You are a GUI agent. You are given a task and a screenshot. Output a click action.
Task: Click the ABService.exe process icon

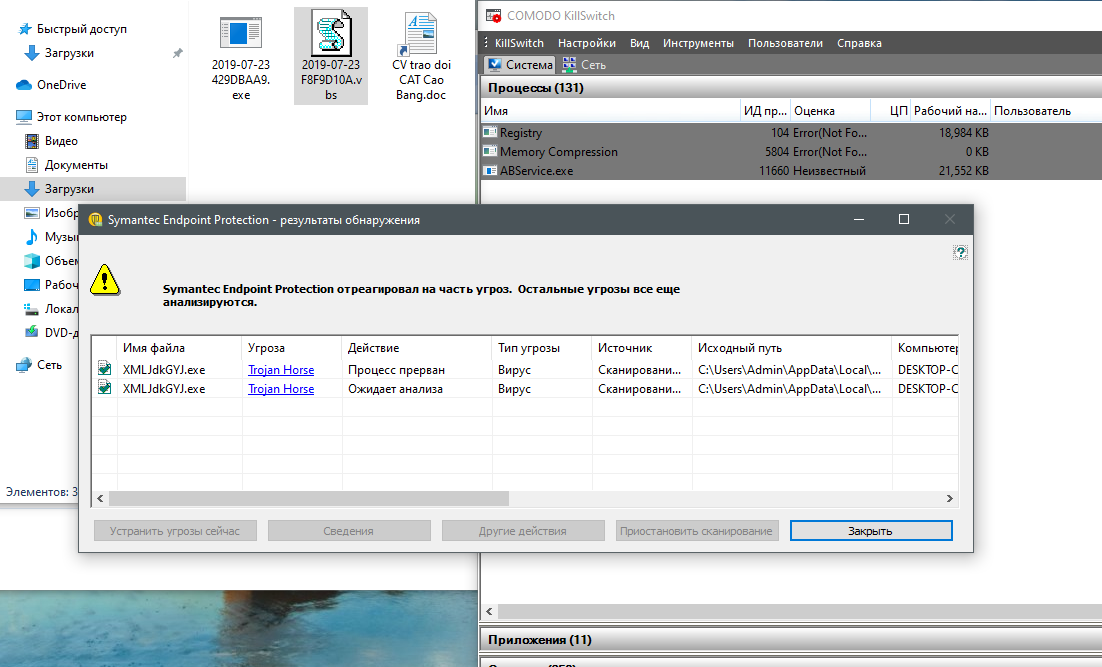point(490,170)
